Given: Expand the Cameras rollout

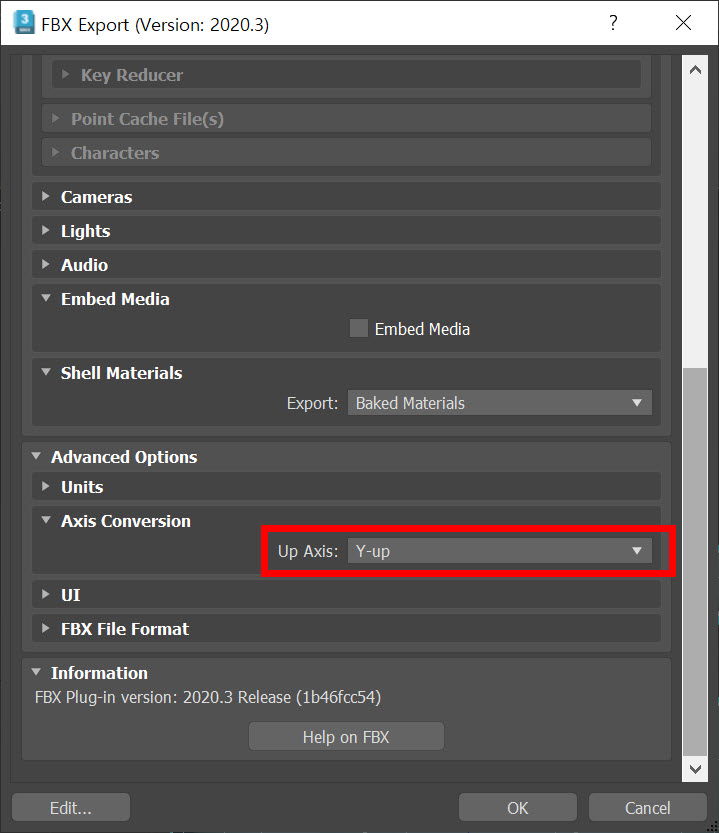Looking at the screenshot, I should pos(346,197).
